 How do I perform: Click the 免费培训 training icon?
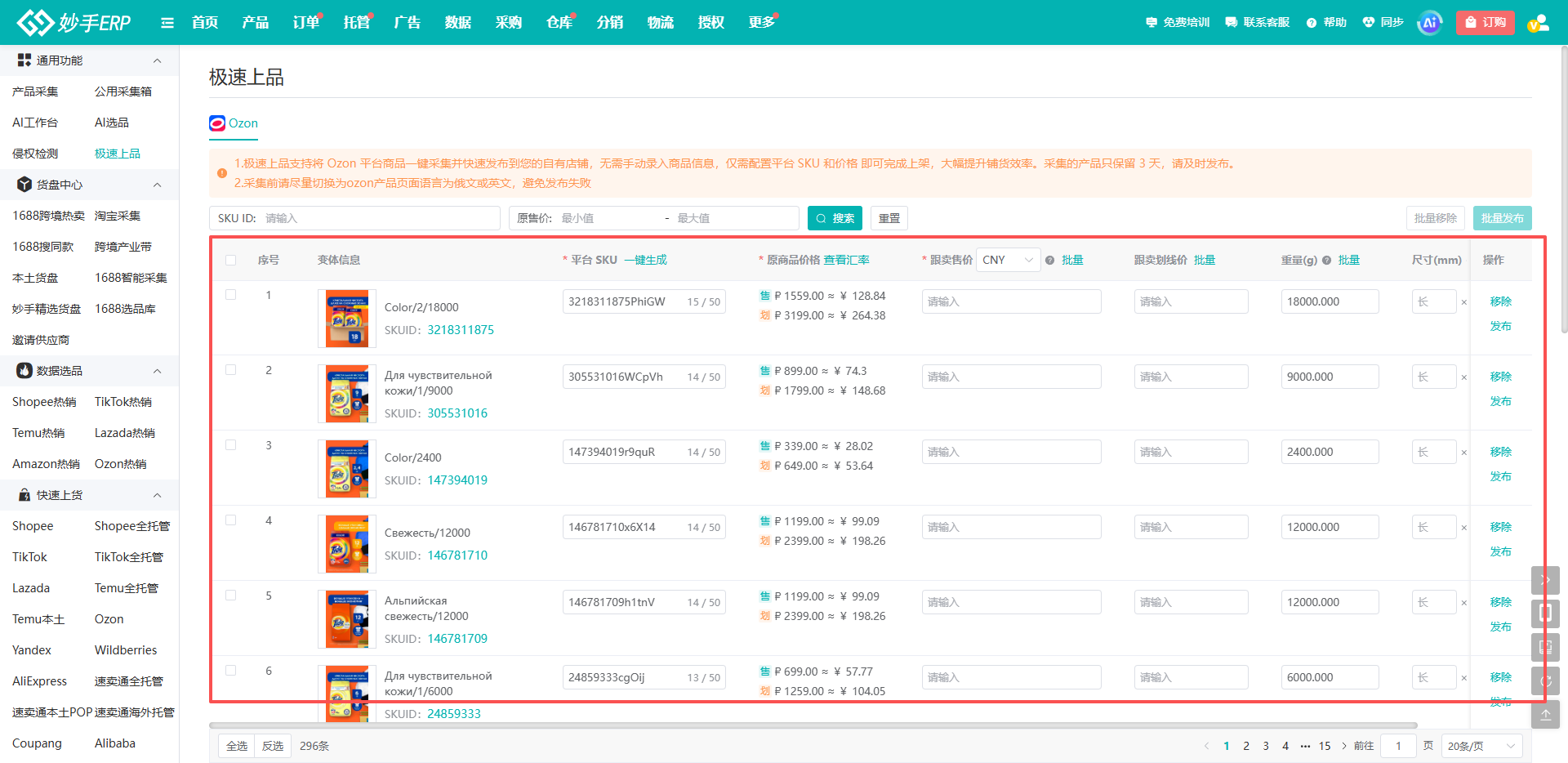click(1151, 23)
